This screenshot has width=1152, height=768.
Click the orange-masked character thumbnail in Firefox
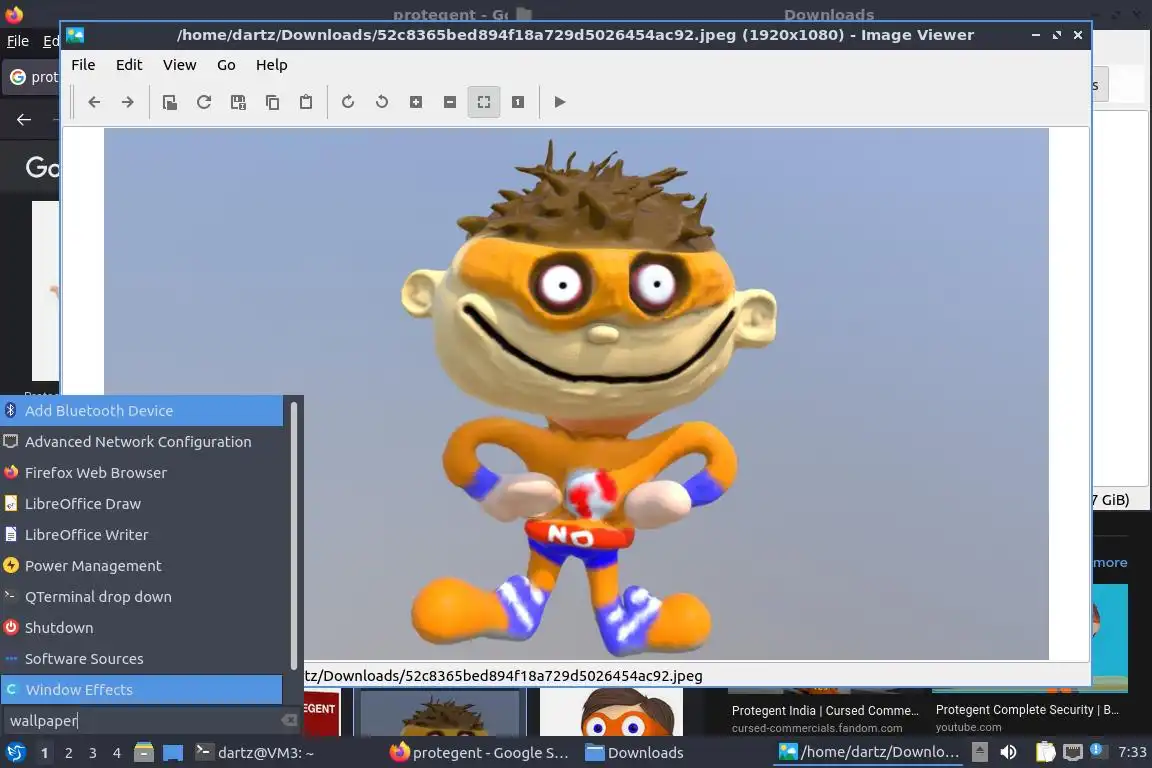(611, 712)
